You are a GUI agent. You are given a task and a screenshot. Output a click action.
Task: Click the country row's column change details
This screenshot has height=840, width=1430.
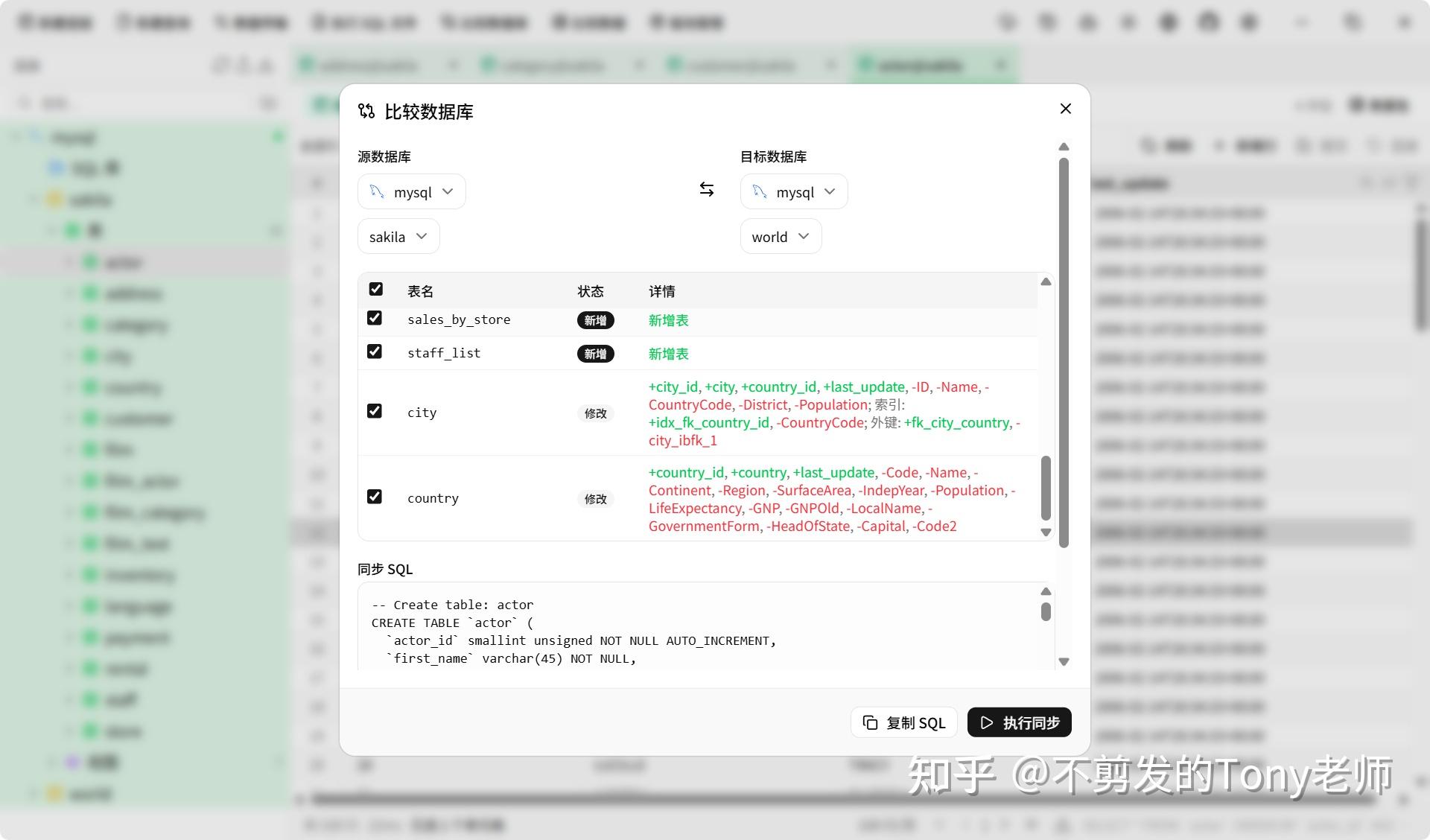coord(833,499)
